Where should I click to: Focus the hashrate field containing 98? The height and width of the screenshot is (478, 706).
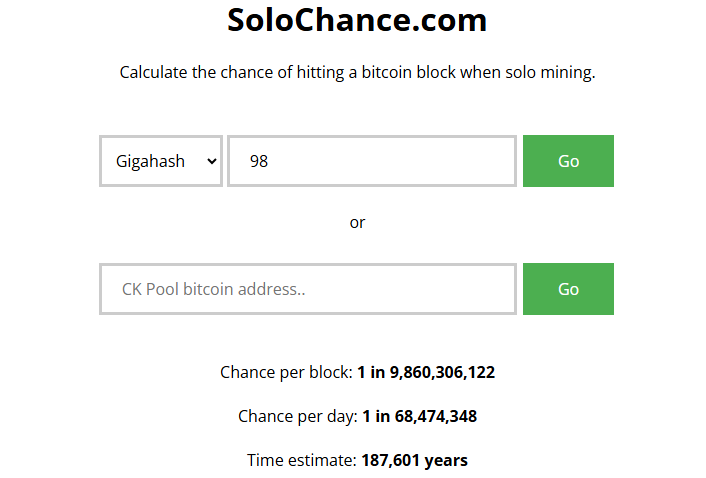[x=372, y=161]
